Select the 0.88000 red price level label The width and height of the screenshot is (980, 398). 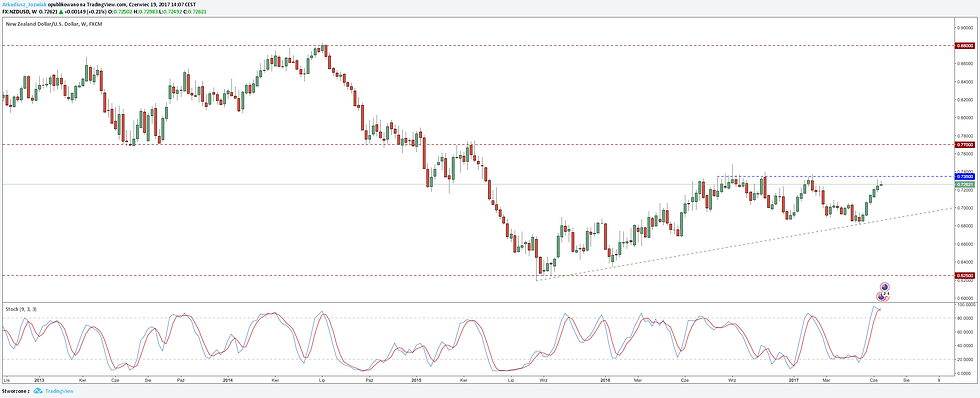(x=964, y=46)
